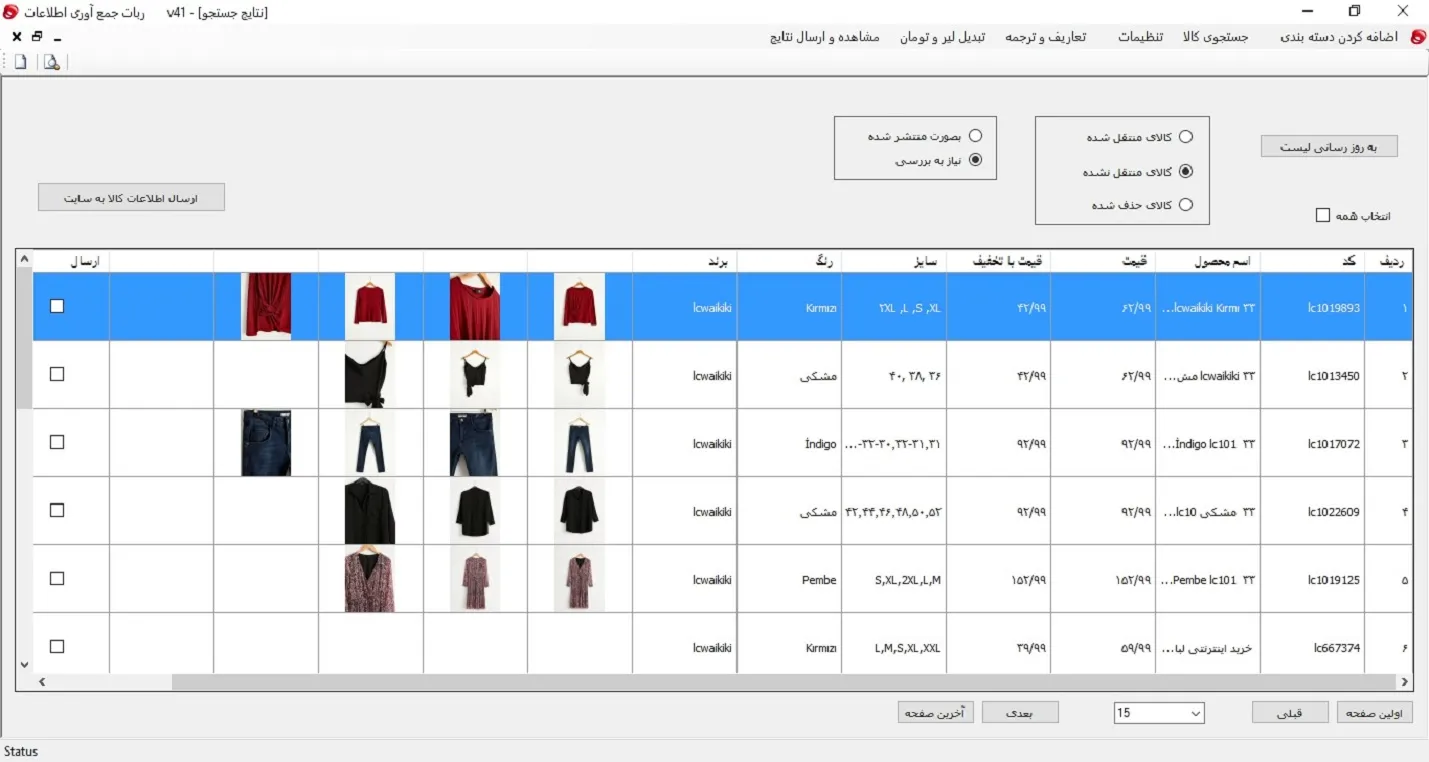
Task: Open the 'تبدیل لیر و تومان' menu
Action: point(942,37)
